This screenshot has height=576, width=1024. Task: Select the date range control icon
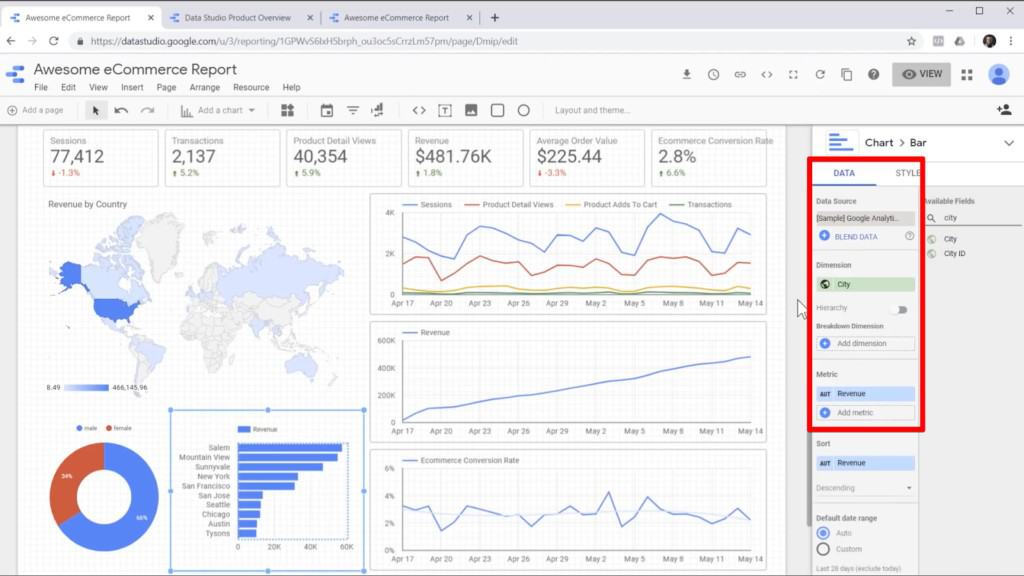tap(326, 110)
